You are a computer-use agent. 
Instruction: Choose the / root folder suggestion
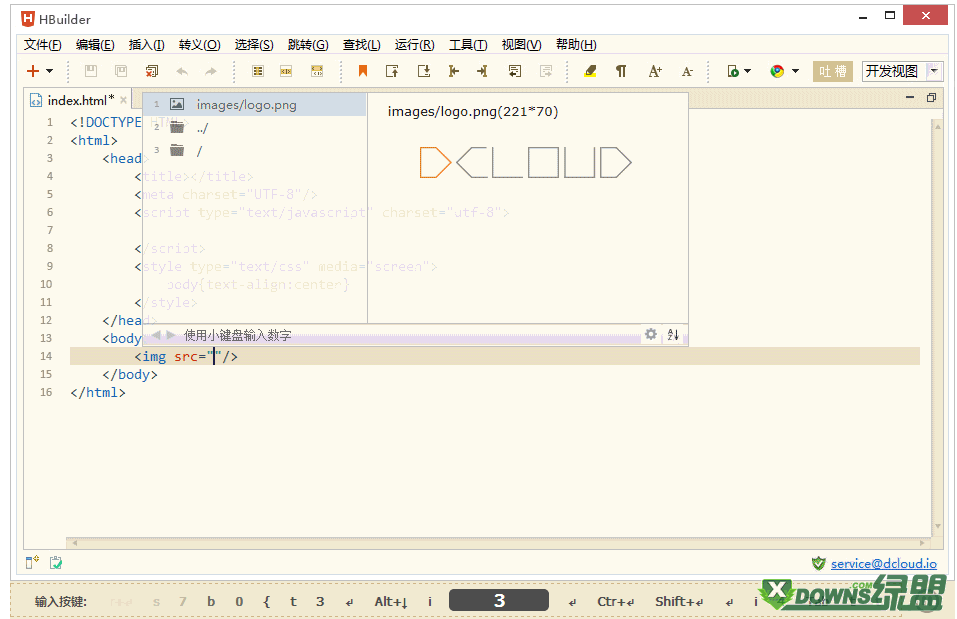pyautogui.click(x=255, y=151)
